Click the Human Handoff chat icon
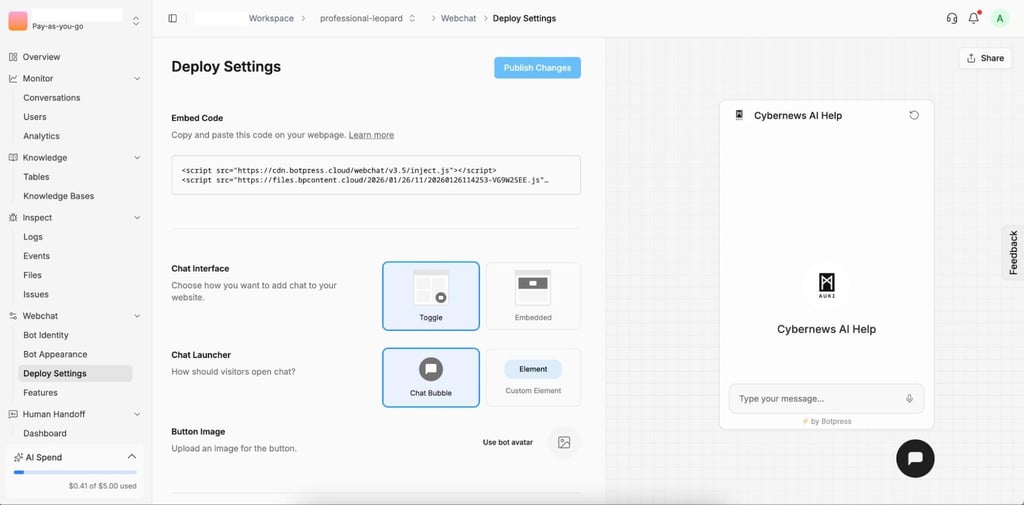The image size is (1024, 505). (13, 414)
